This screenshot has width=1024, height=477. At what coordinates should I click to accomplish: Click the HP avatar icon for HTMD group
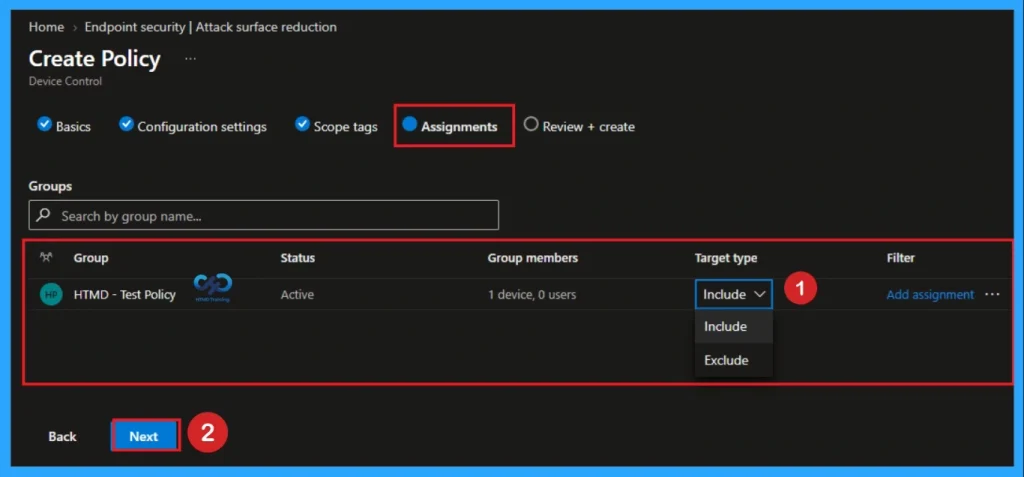pyautogui.click(x=51, y=295)
